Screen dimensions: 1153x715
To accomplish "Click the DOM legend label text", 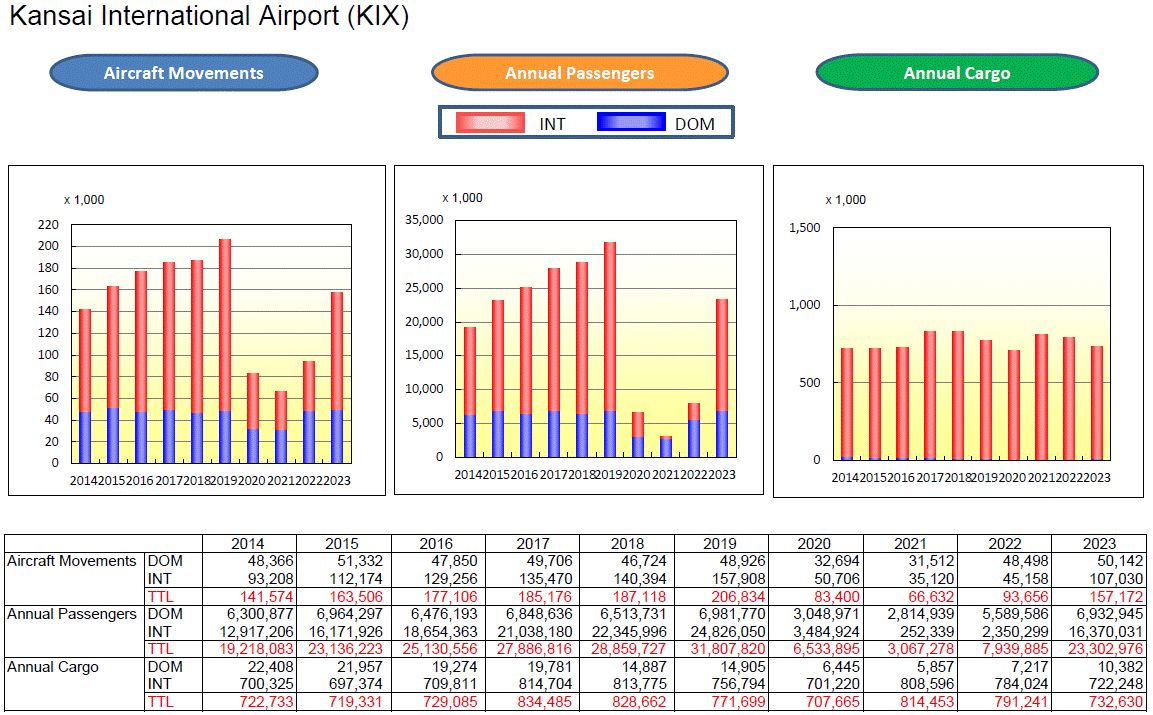I will 695,124.
